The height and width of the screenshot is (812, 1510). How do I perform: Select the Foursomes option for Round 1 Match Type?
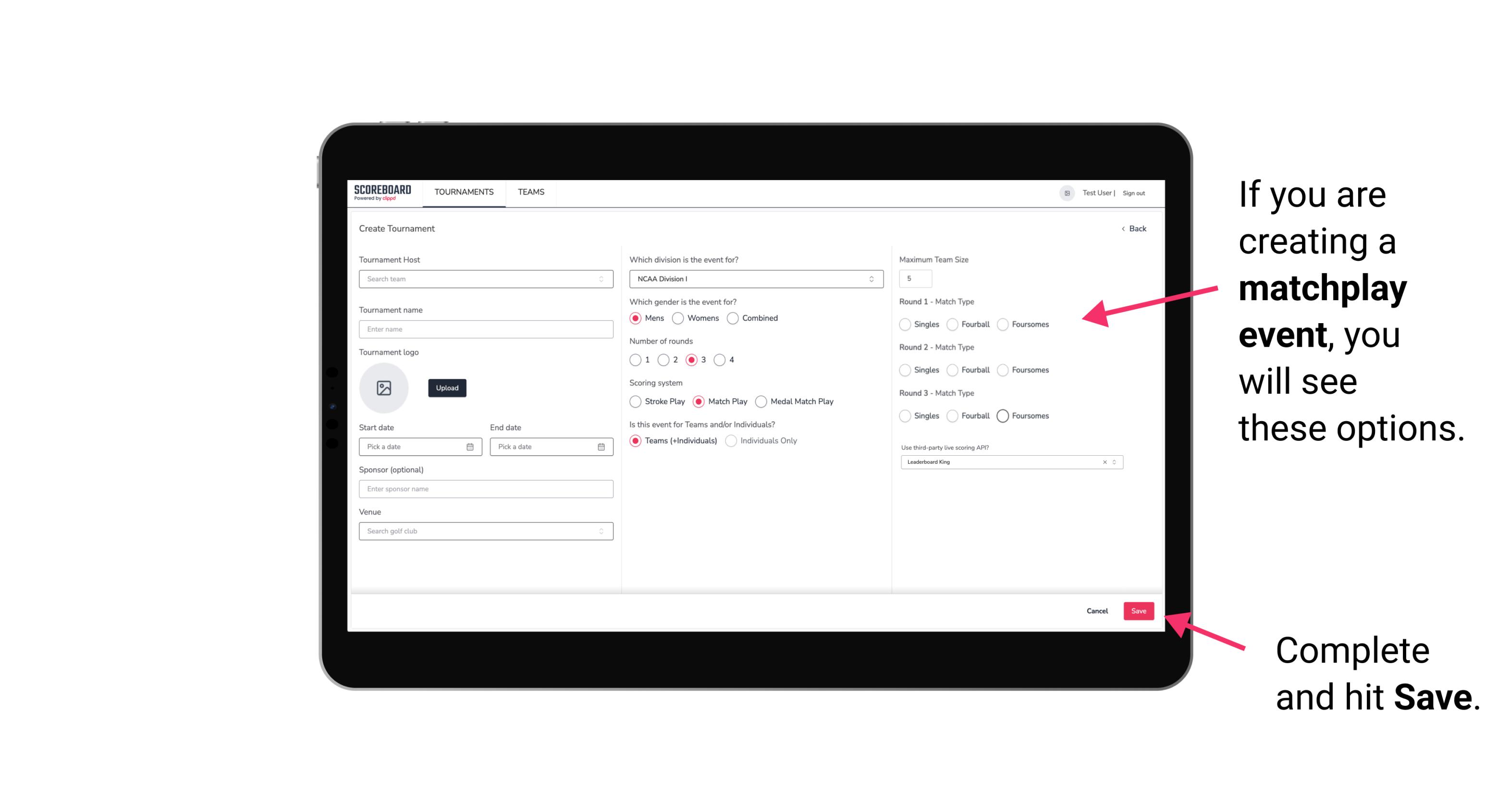pyautogui.click(x=1002, y=324)
